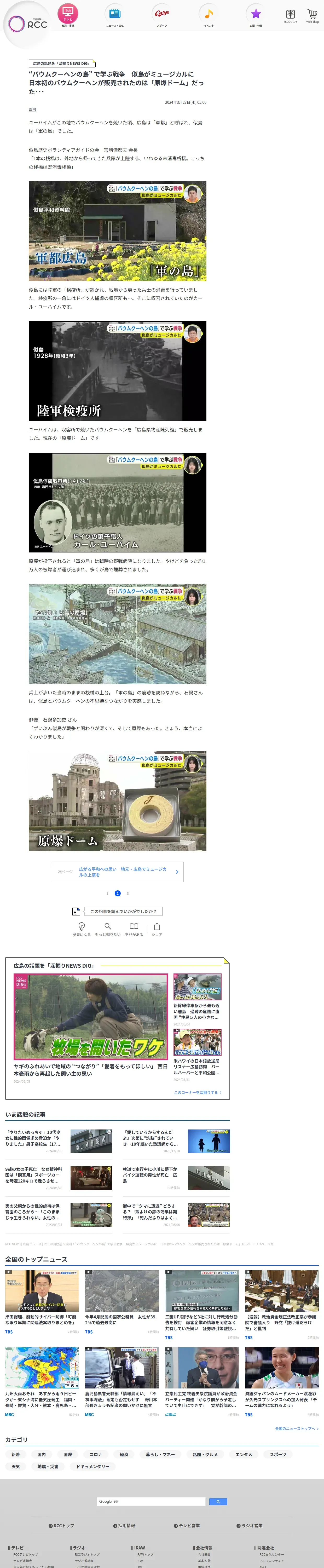
Task: Select the 国際 category chip
Action: point(68,1454)
